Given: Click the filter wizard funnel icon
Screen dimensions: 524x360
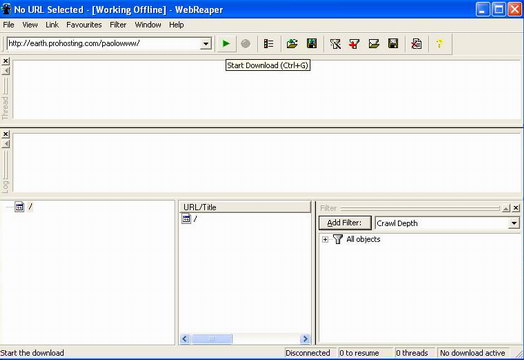Looking at the screenshot, I should coord(335,43).
